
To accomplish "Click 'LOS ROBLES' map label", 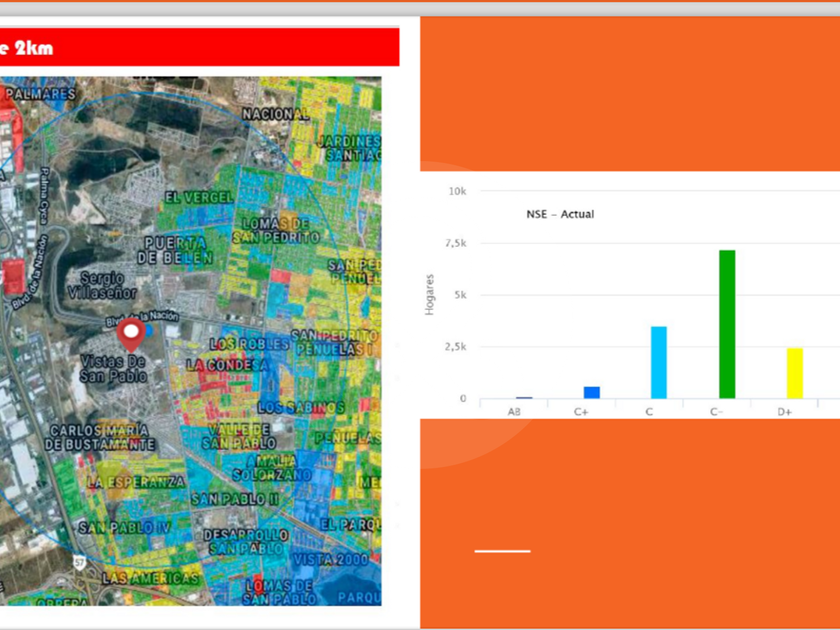I will (250, 344).
